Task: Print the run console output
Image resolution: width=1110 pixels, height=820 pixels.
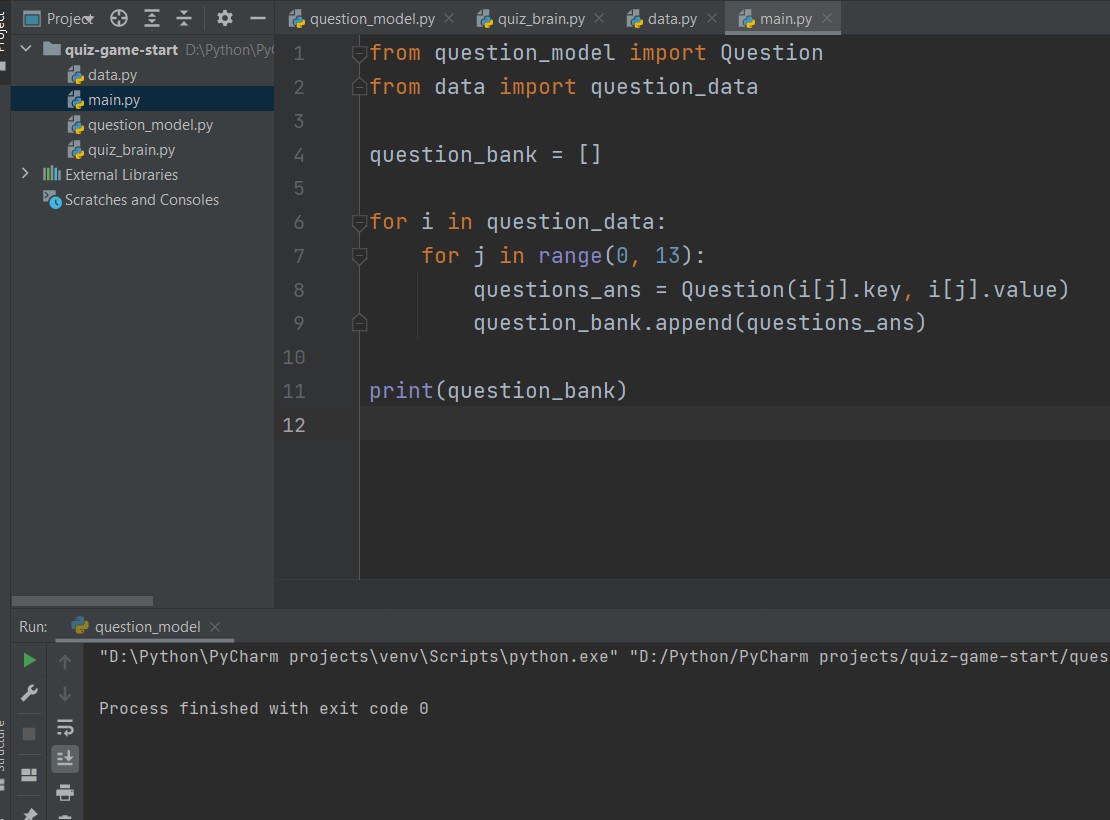Action: point(65,792)
